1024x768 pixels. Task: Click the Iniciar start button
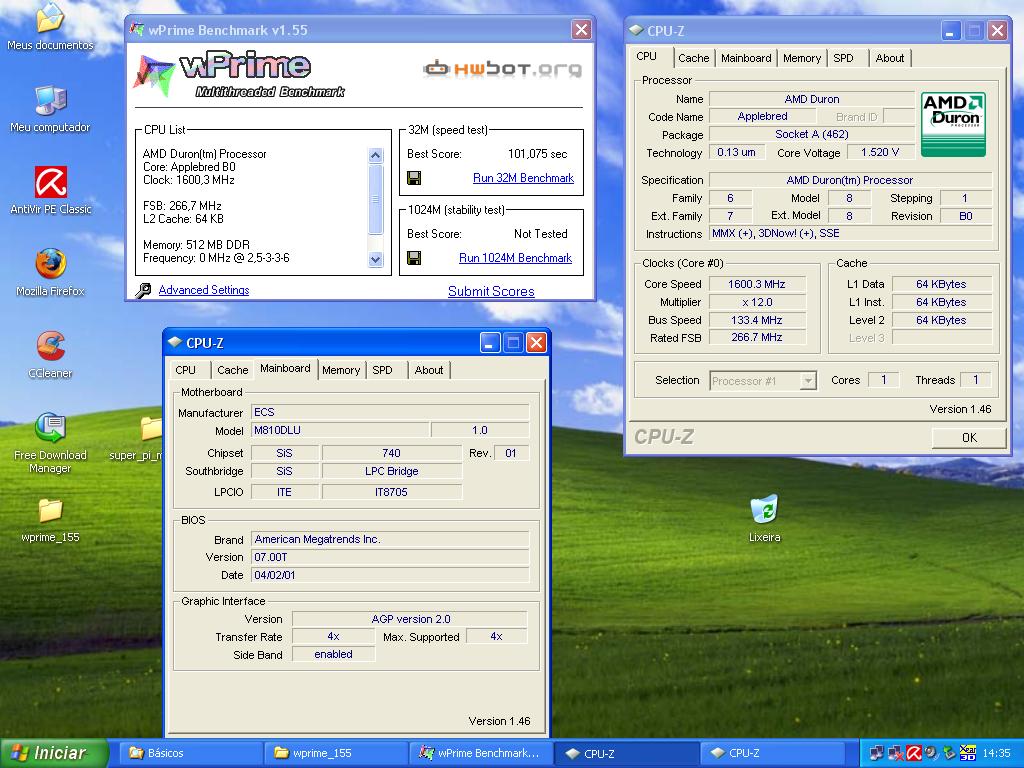point(54,753)
